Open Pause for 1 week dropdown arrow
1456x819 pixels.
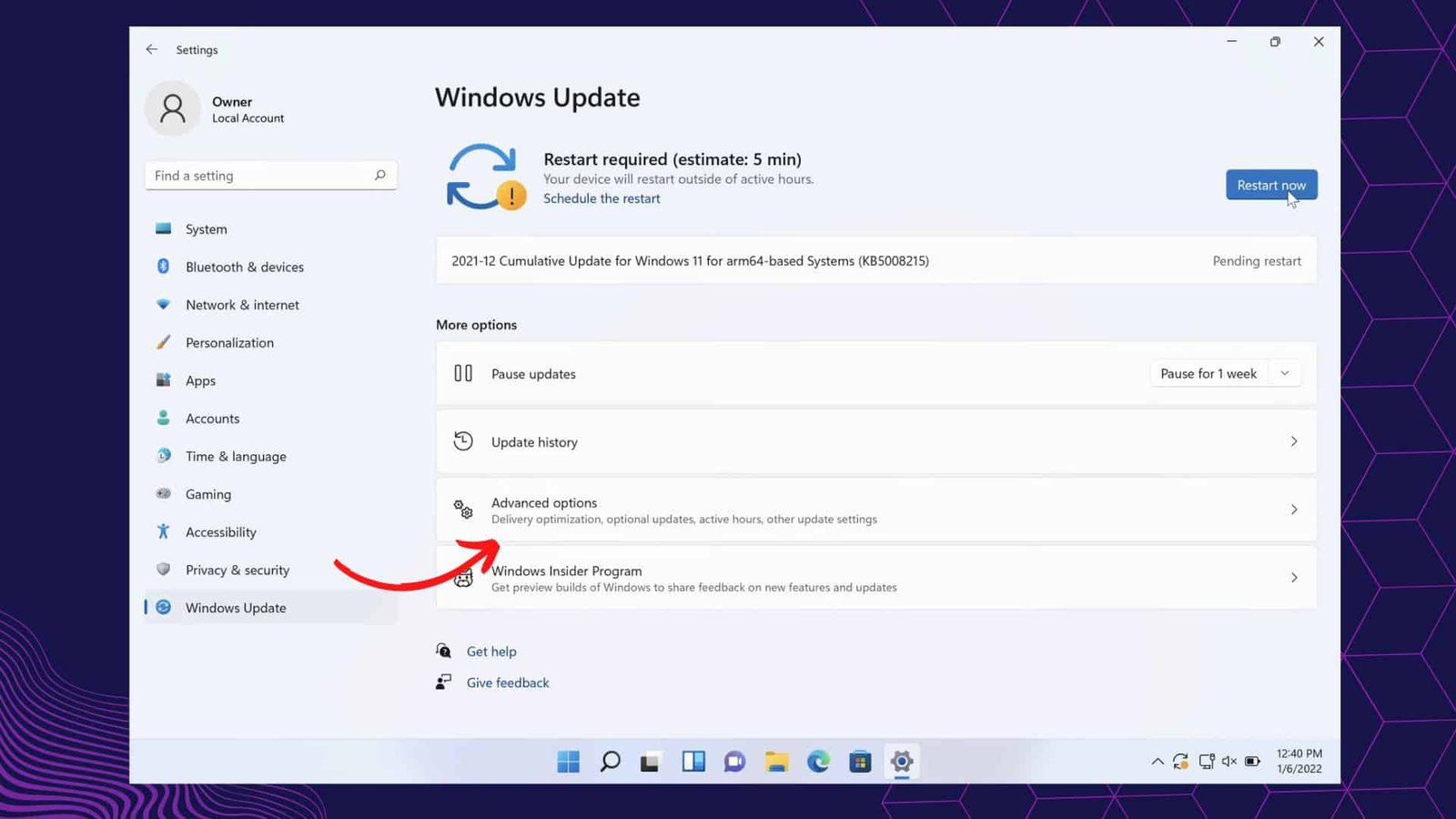[1285, 373]
